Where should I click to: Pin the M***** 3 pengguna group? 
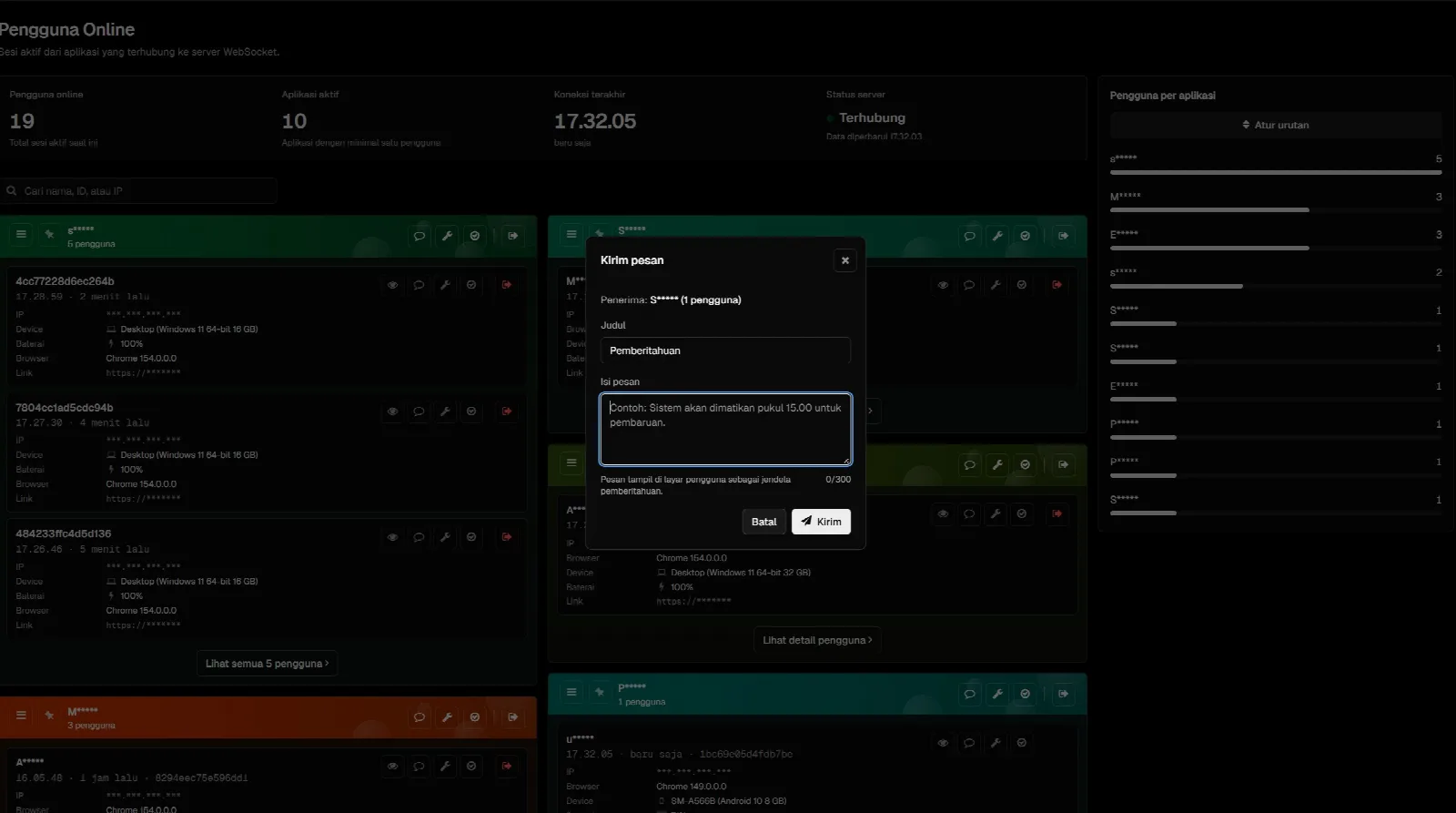(49, 716)
